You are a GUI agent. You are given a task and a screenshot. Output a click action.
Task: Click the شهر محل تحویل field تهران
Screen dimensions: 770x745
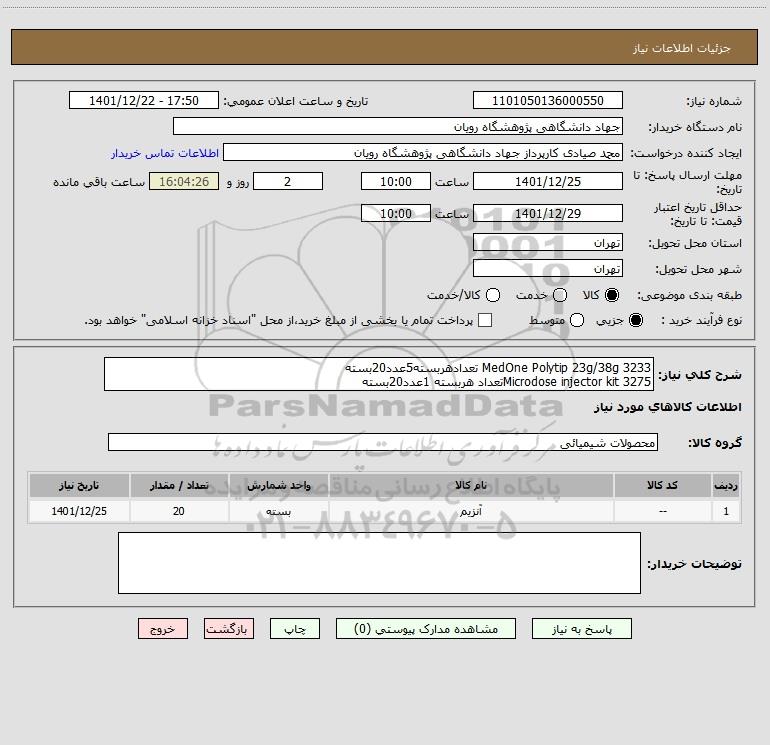pos(548,268)
